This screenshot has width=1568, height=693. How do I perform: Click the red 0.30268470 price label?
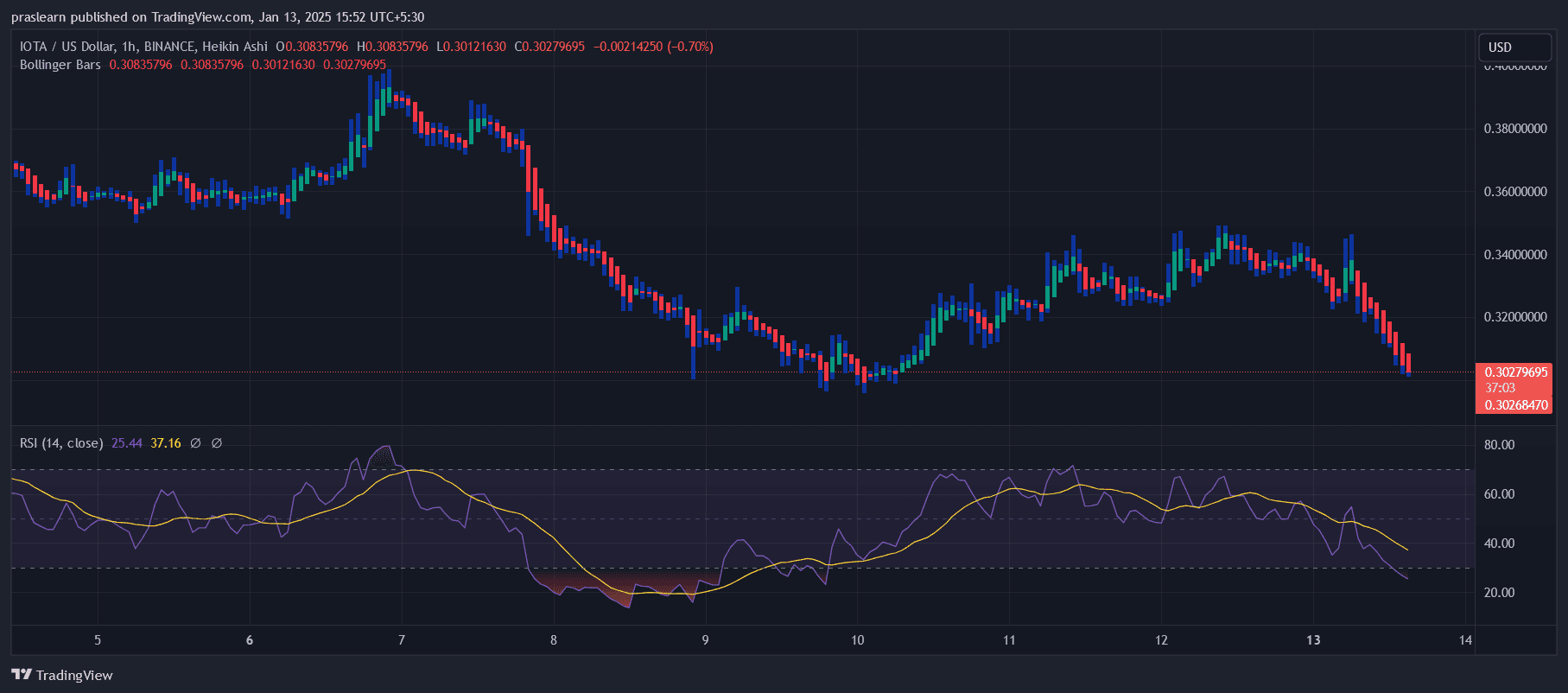1515,404
